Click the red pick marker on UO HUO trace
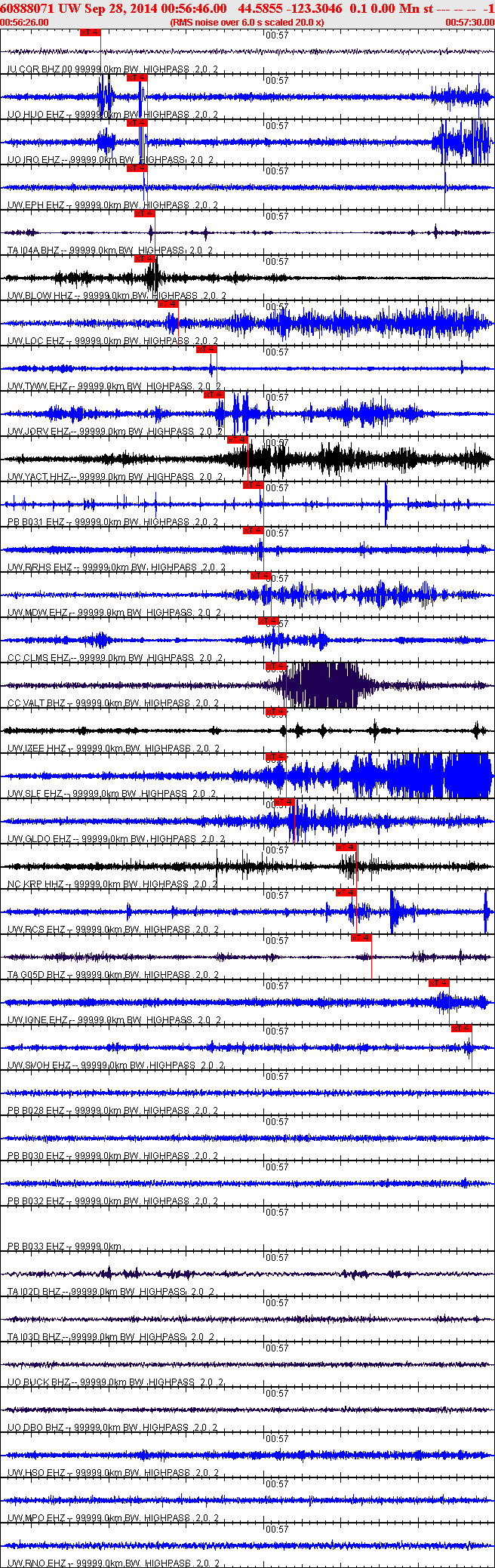 point(137,78)
